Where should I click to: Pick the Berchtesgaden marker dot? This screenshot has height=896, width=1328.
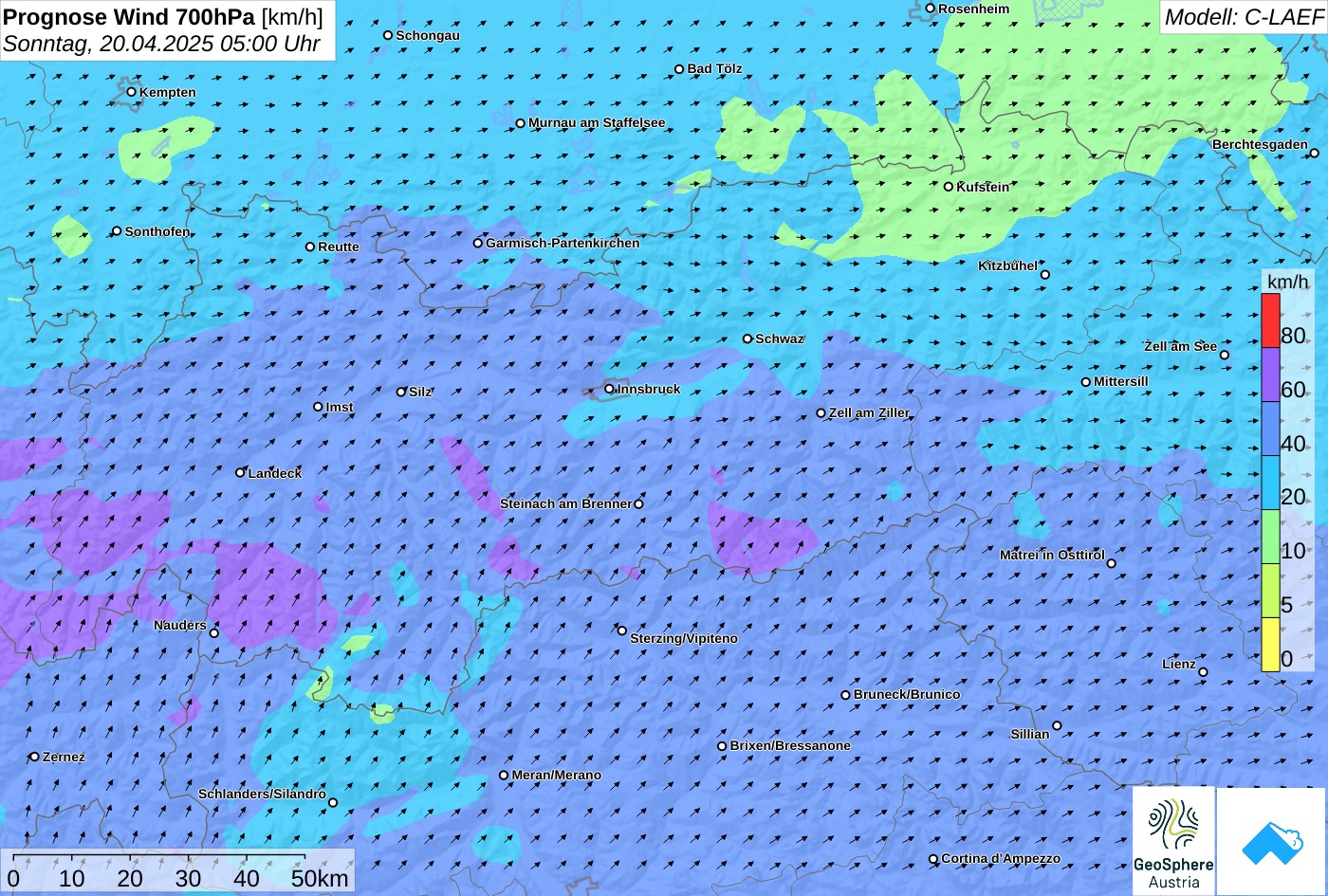pyautogui.click(x=1315, y=153)
